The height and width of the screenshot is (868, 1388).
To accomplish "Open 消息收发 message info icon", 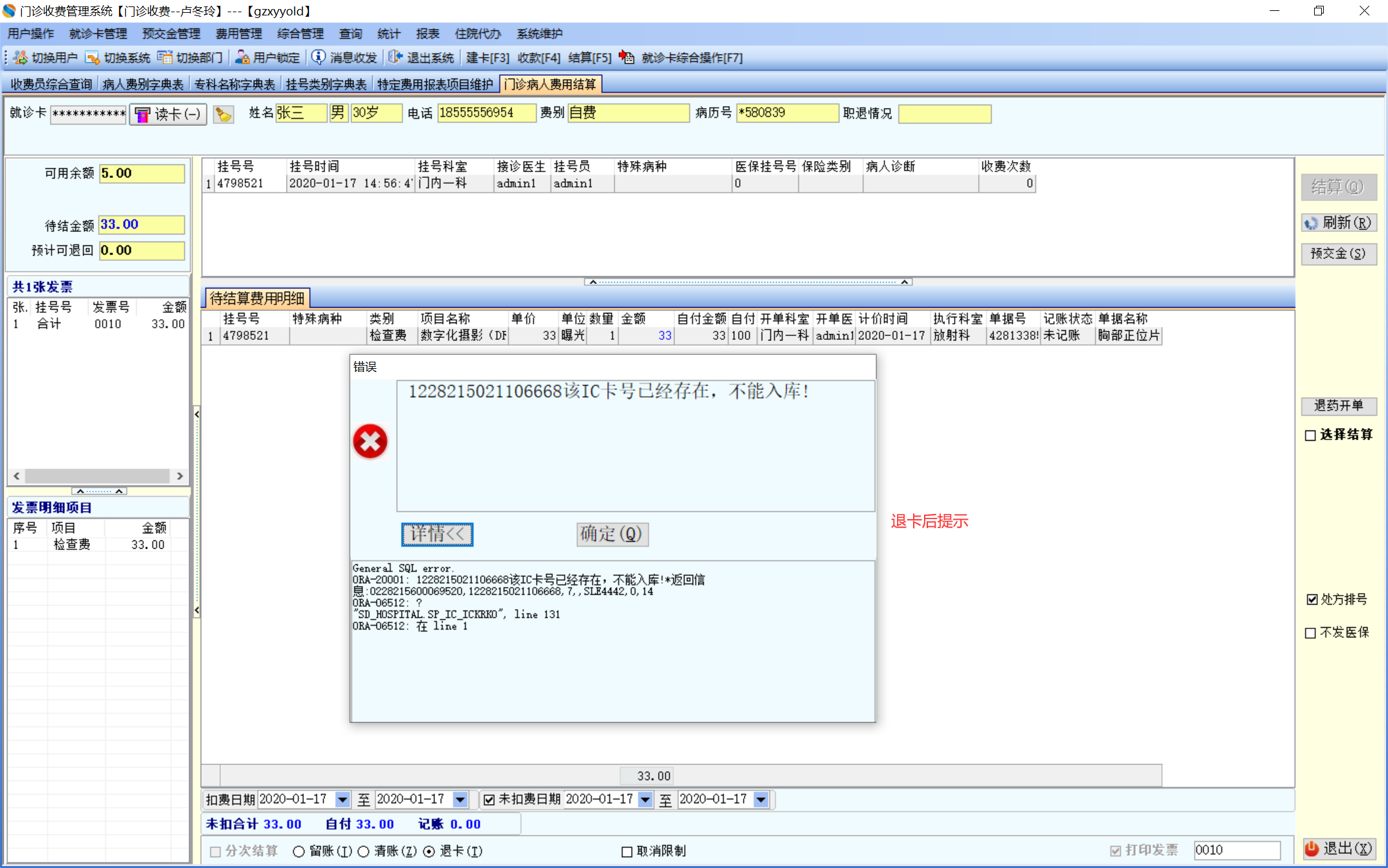I will click(319, 57).
